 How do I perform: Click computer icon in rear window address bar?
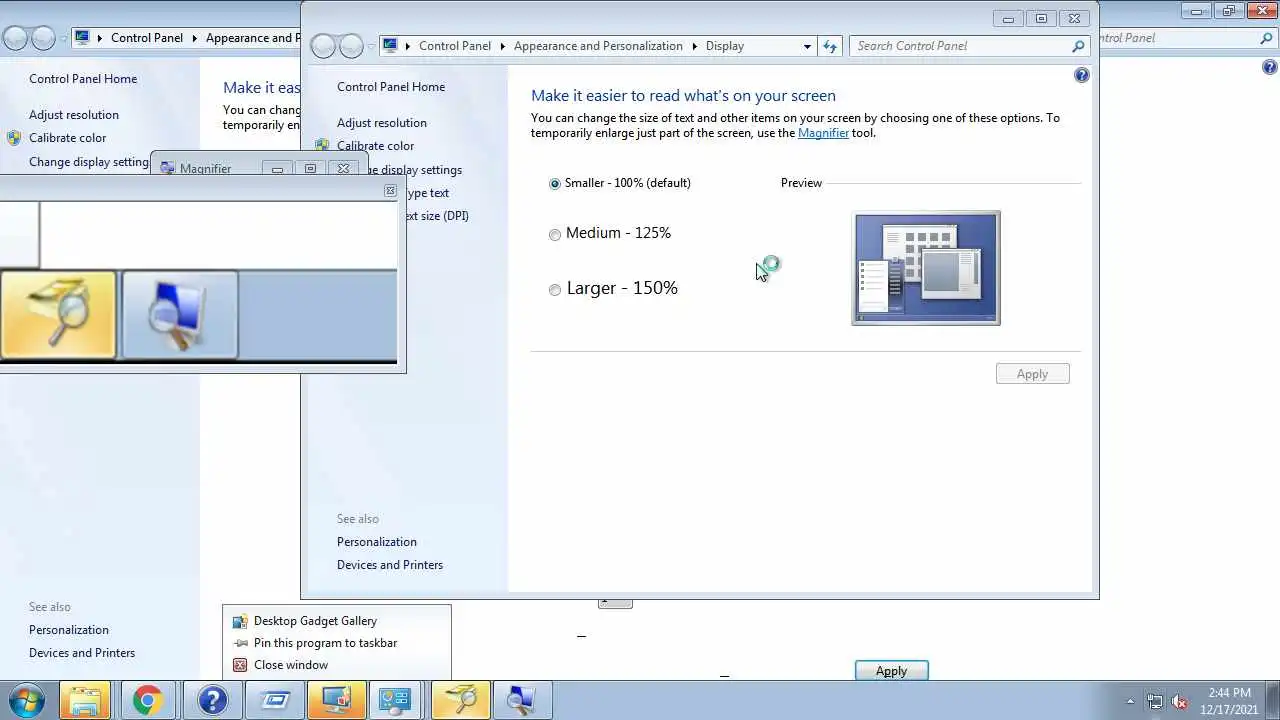tap(82, 38)
